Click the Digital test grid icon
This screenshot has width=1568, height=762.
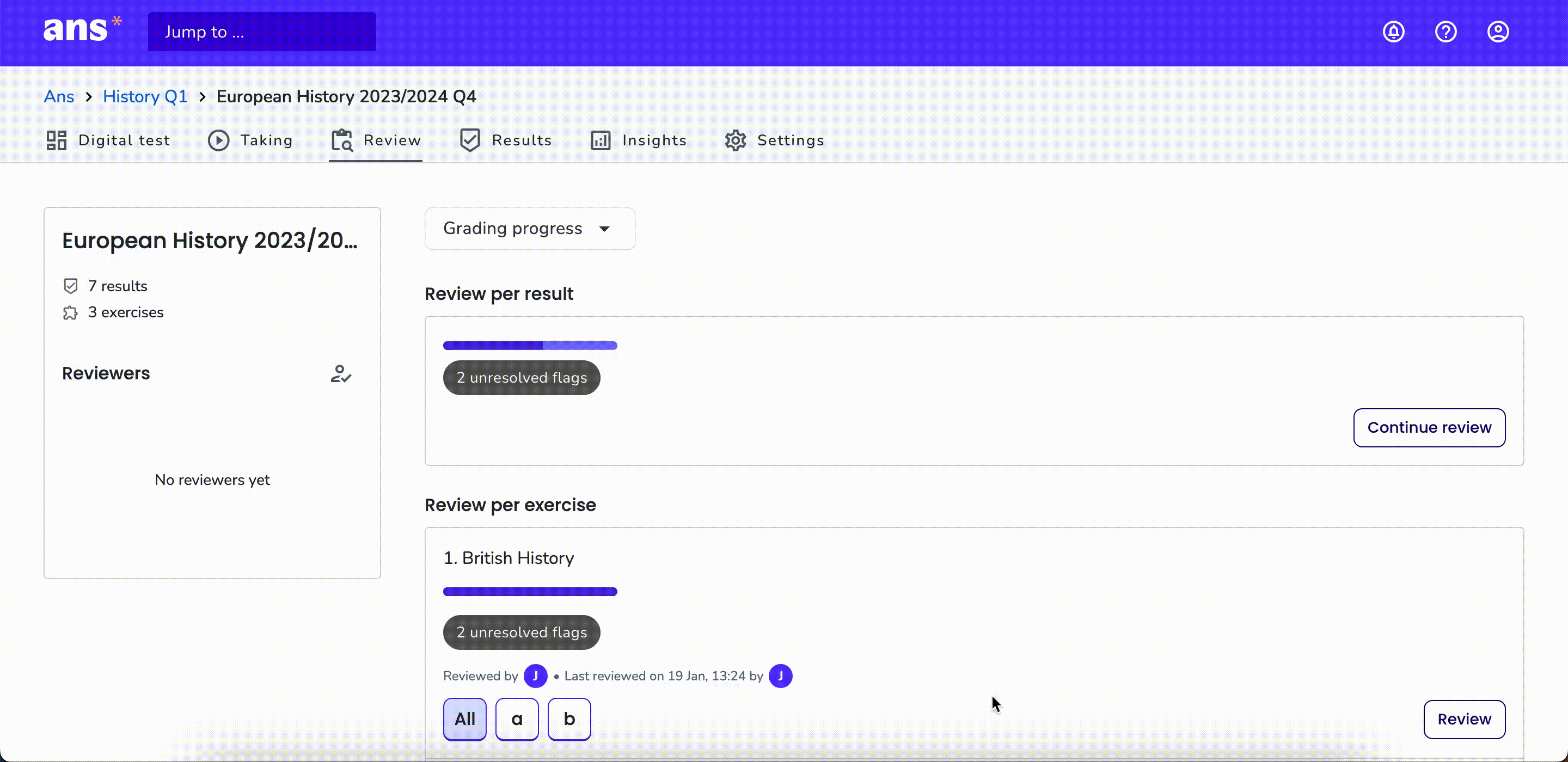click(57, 140)
